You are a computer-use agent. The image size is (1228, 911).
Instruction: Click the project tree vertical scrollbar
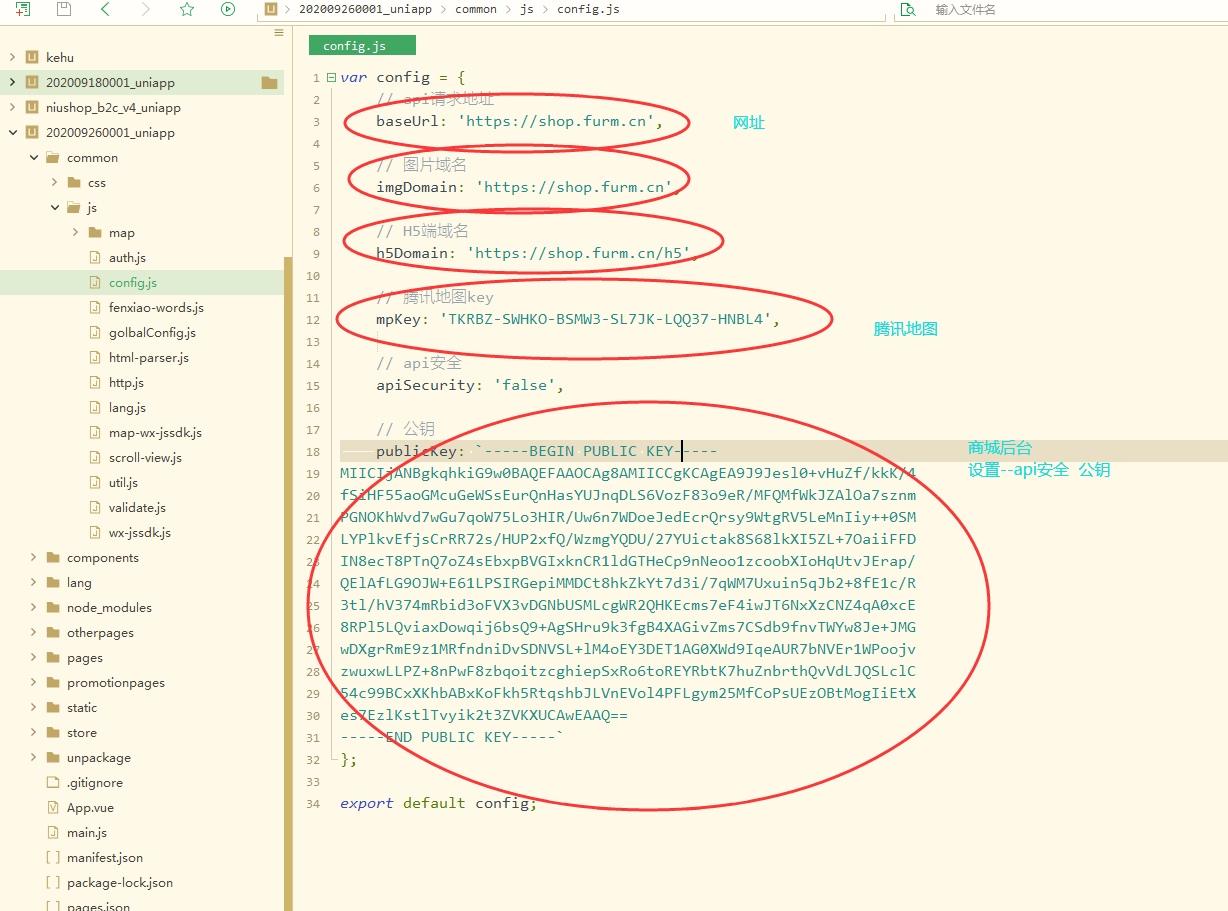click(x=289, y=580)
